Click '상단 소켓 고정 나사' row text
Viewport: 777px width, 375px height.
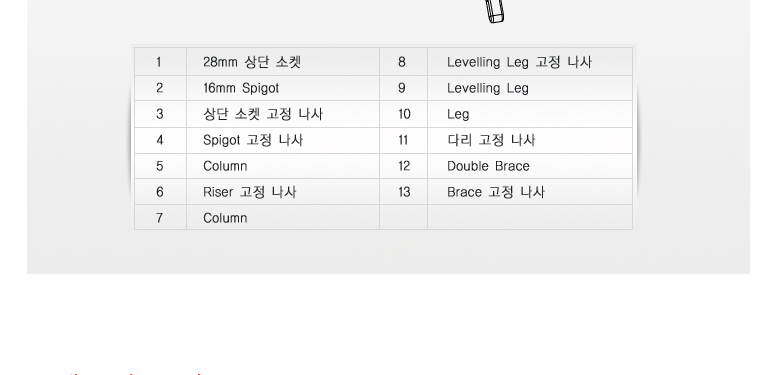pyautogui.click(x=263, y=114)
